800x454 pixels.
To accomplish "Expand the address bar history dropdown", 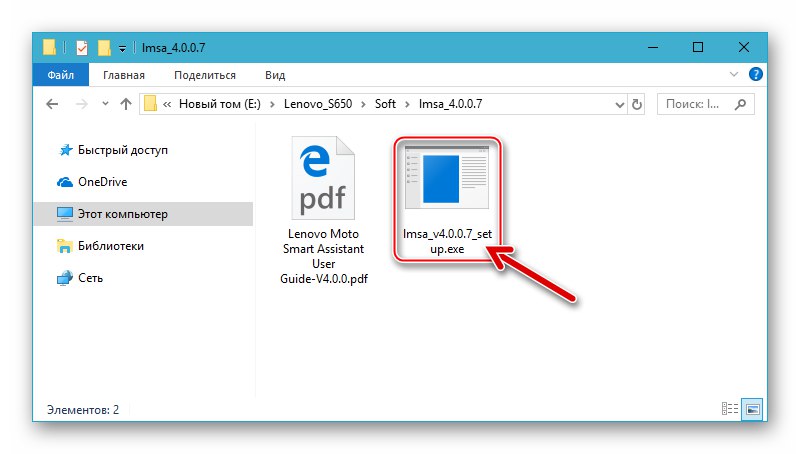I will [619, 105].
